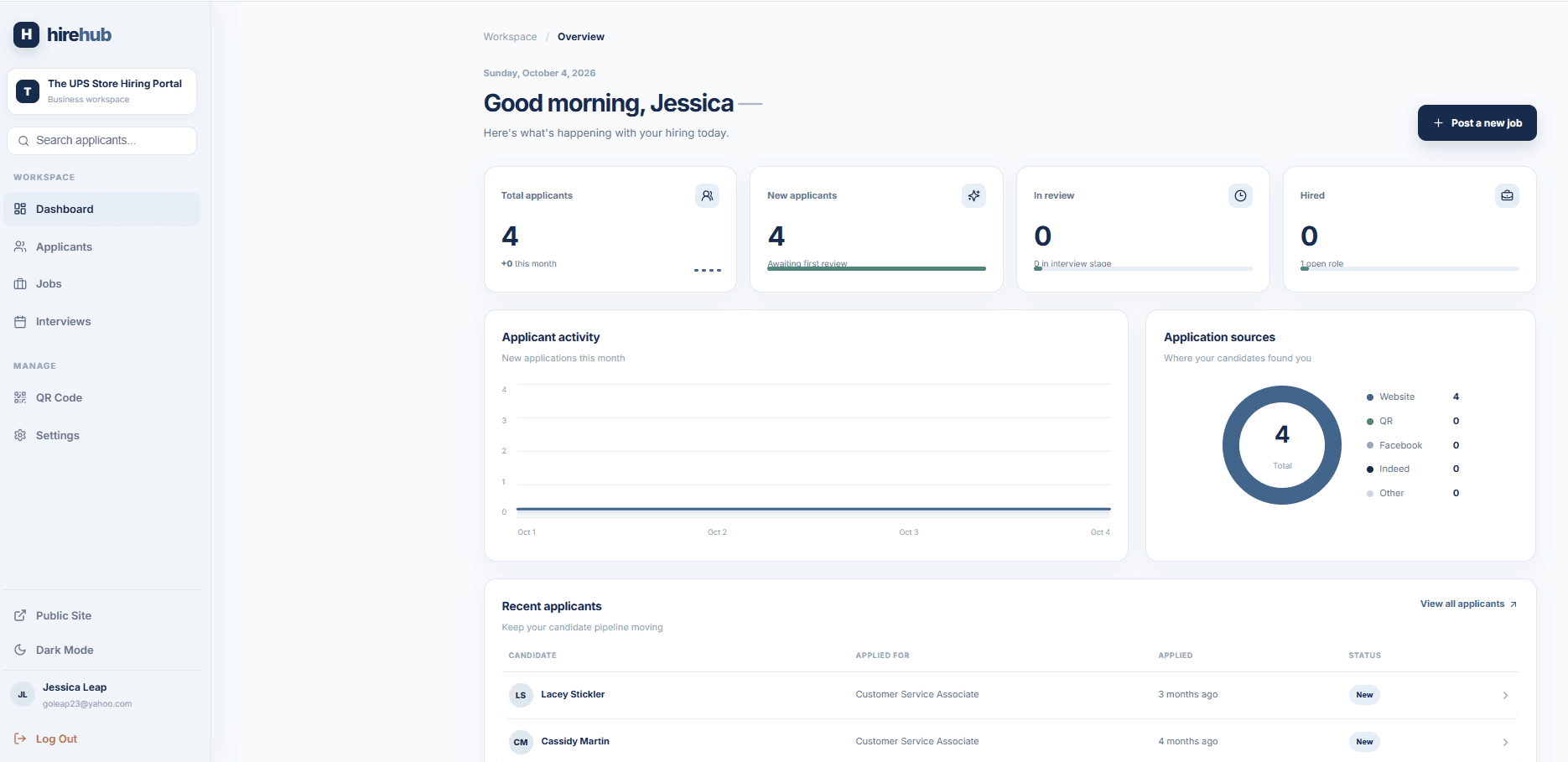Click the Dark Mode moon icon
Image resolution: width=1568 pixels, height=762 pixels.
pyautogui.click(x=20, y=650)
